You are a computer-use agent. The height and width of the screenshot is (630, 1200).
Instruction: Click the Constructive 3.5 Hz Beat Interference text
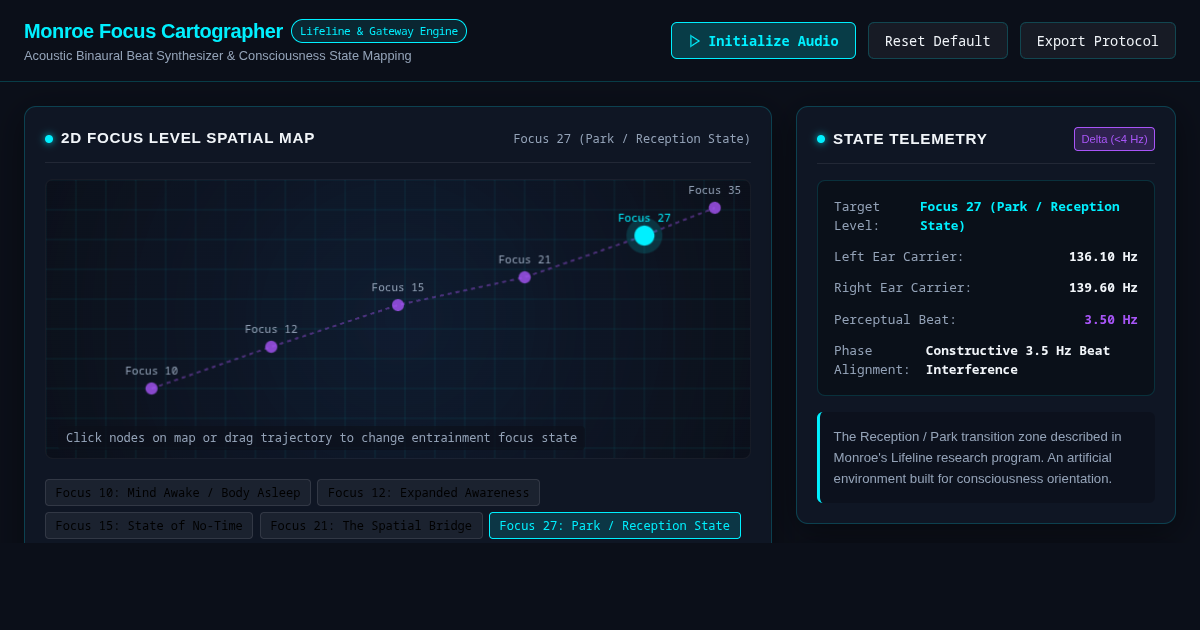click(x=1018, y=360)
